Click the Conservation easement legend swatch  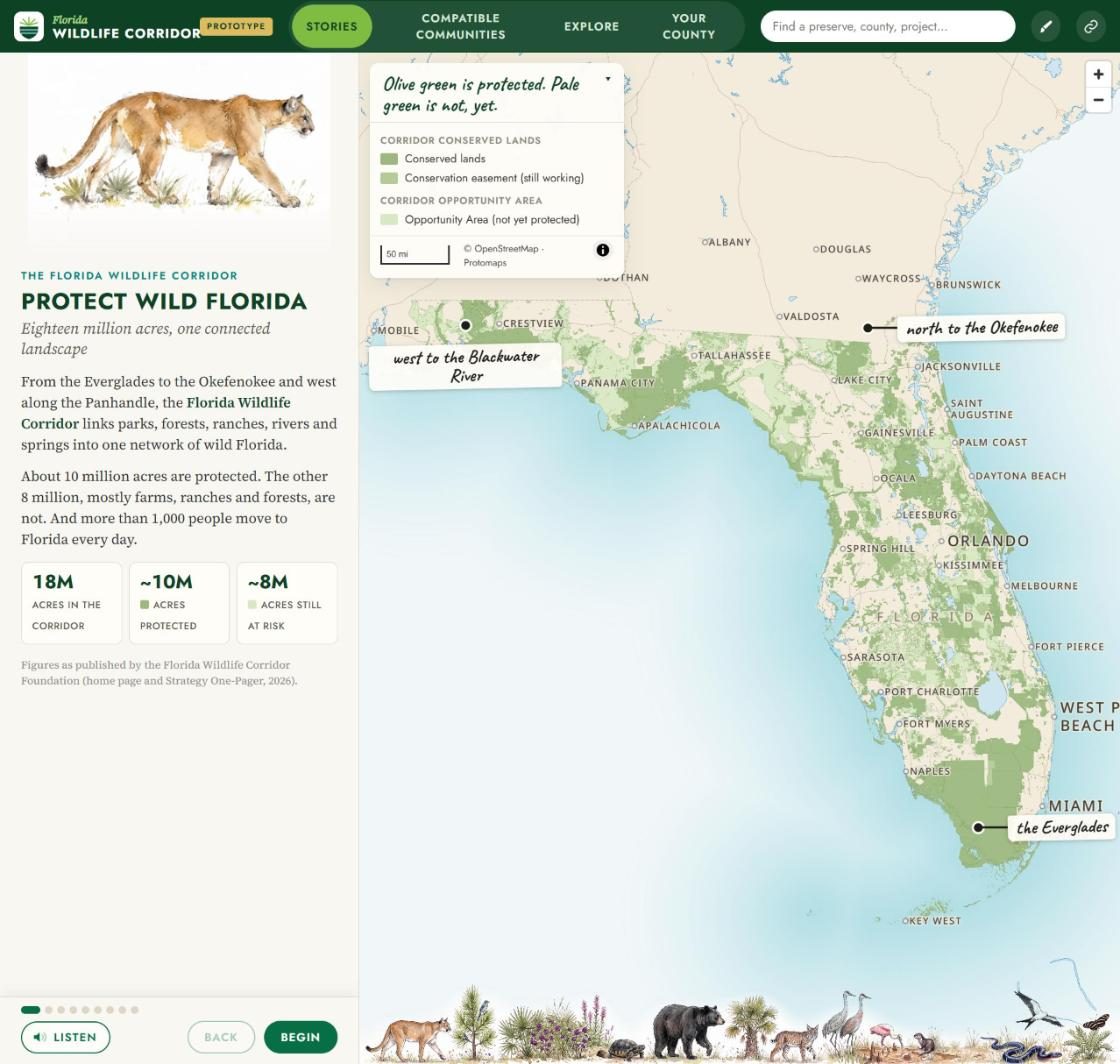point(389,178)
